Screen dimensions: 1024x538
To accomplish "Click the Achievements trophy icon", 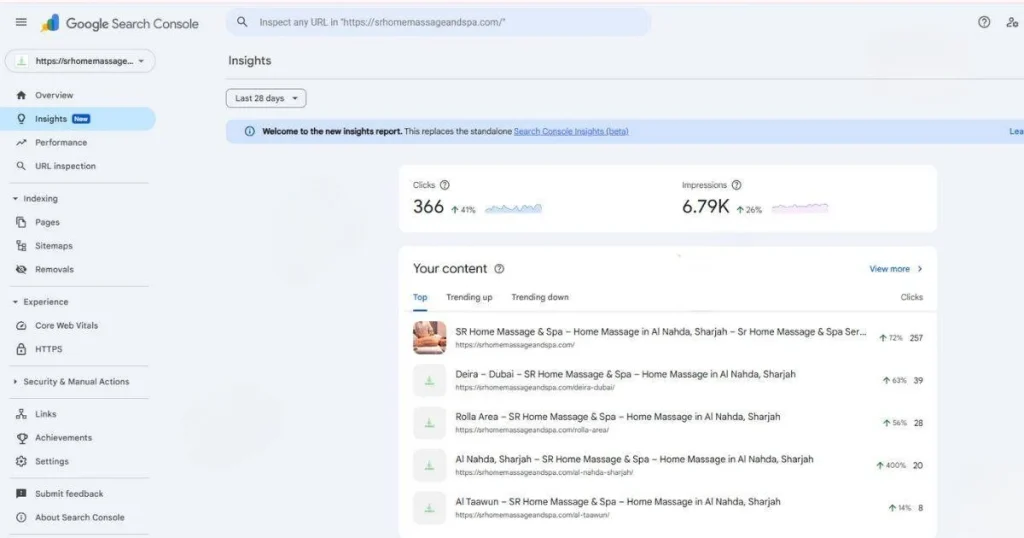I will pyautogui.click(x=22, y=438).
